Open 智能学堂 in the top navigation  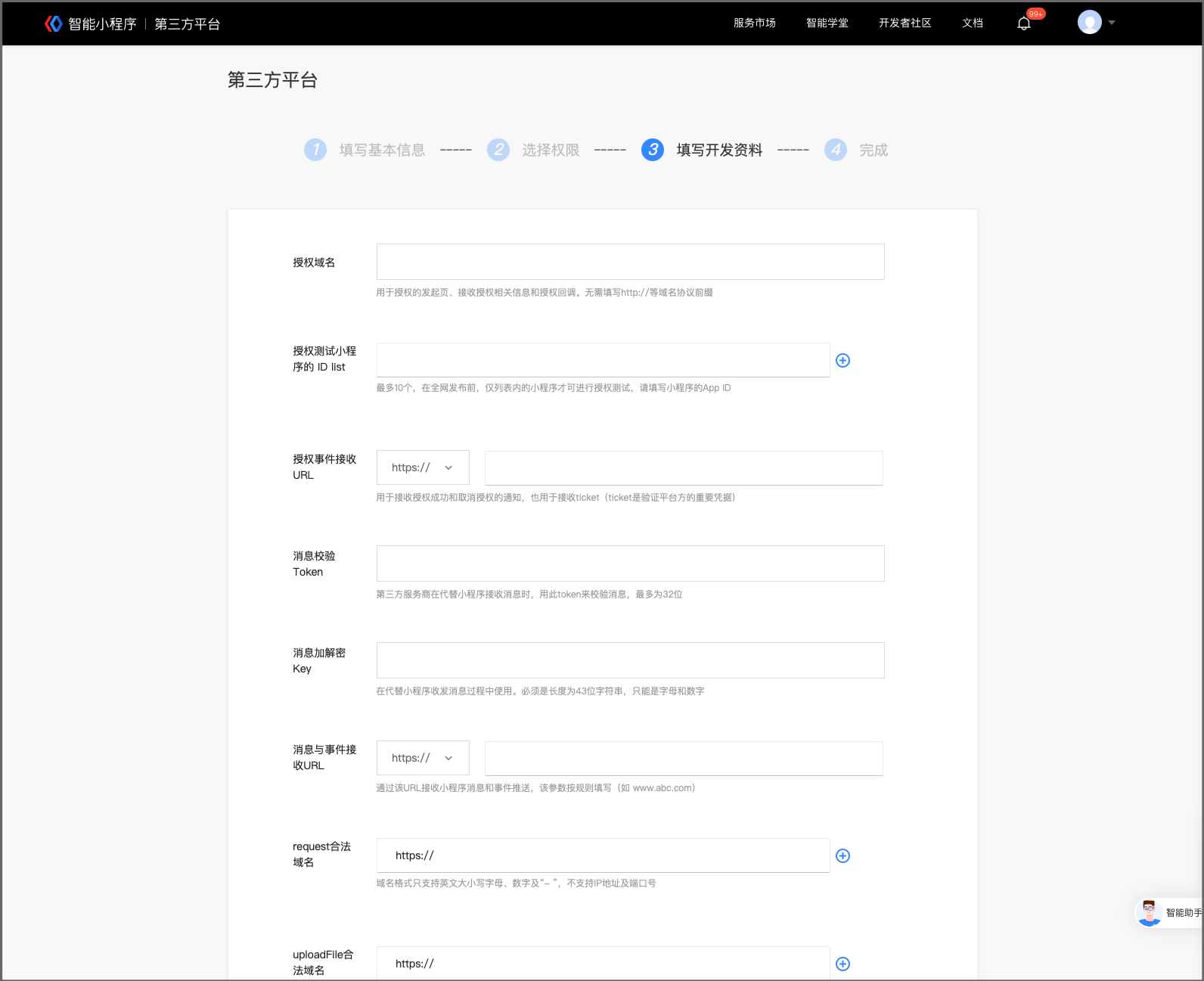point(827,23)
